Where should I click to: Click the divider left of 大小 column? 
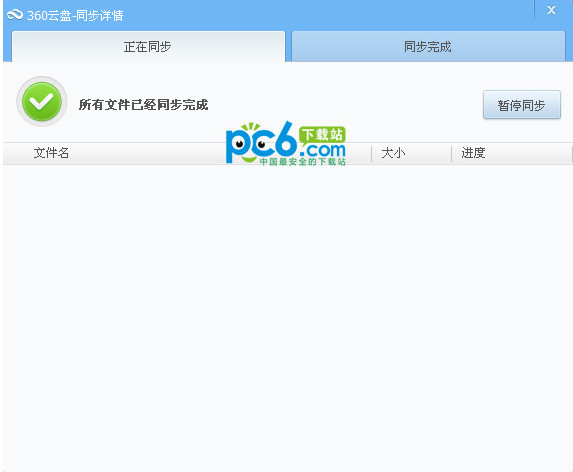(371, 153)
